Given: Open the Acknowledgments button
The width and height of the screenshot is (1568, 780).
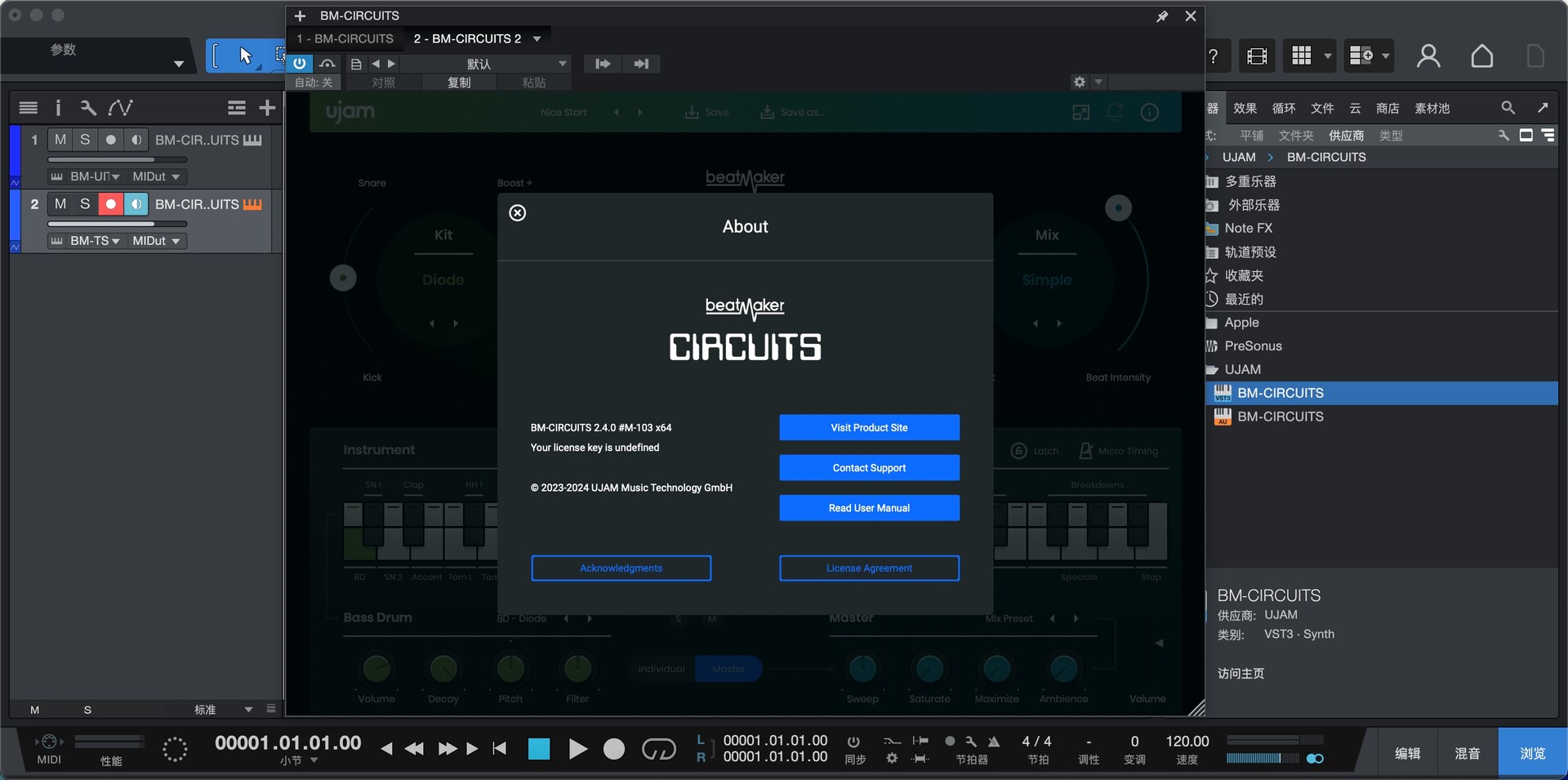Looking at the screenshot, I should coord(621,568).
